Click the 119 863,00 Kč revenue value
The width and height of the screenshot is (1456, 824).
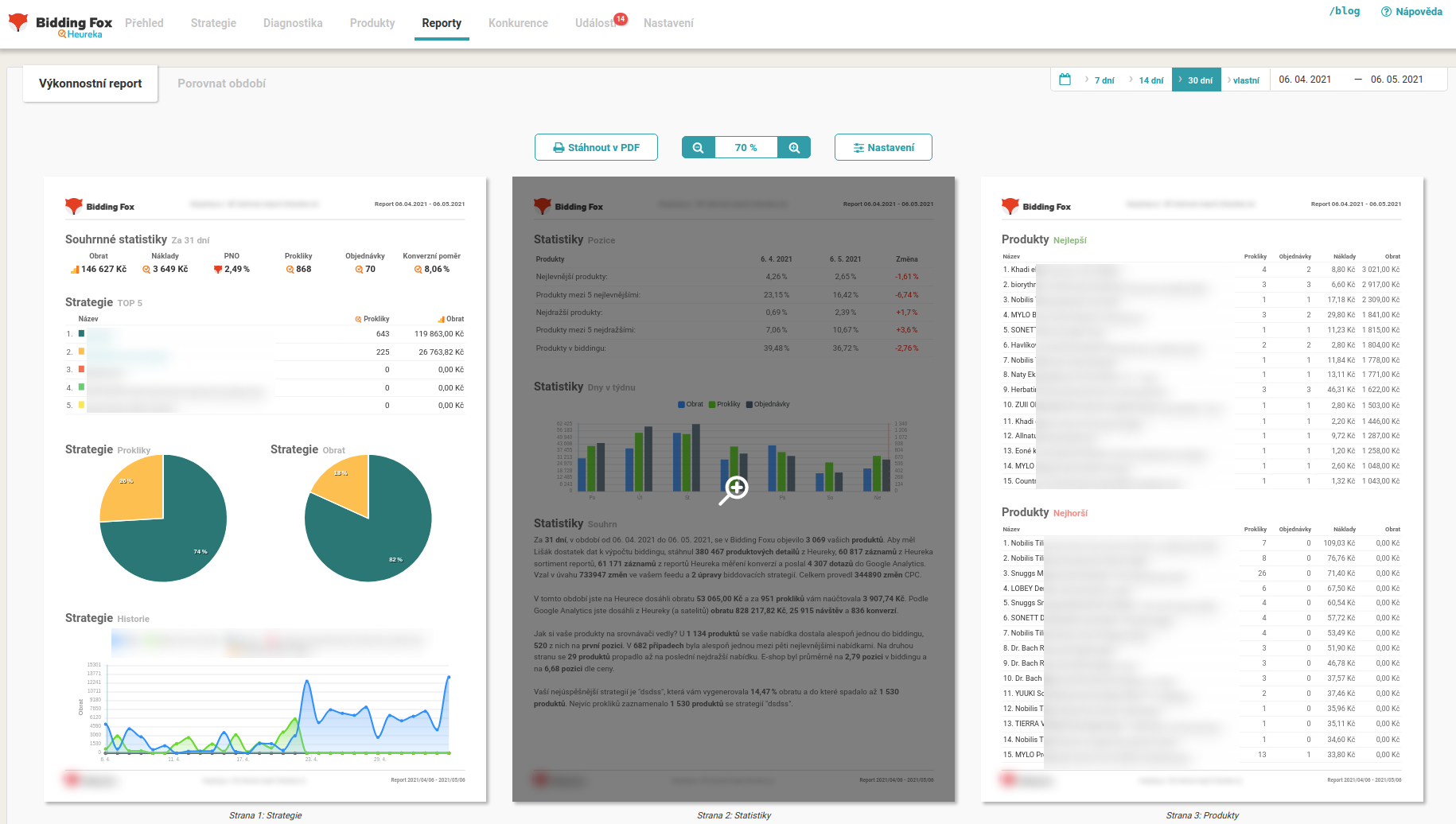tap(439, 334)
